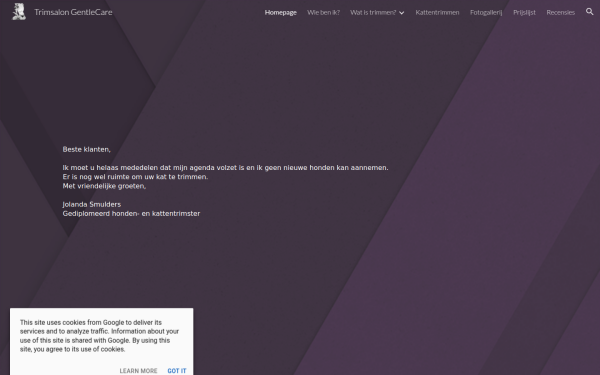Expand the 'Wat is trimmen?' submenu arrow
Viewport: 600px width, 375px height.
401,13
